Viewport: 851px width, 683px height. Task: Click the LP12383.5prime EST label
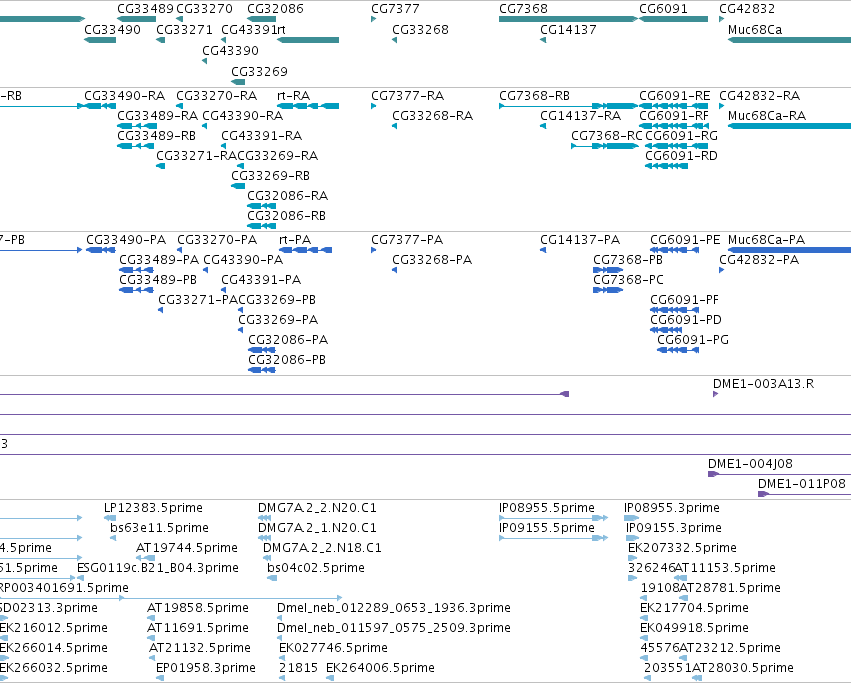pos(153,508)
